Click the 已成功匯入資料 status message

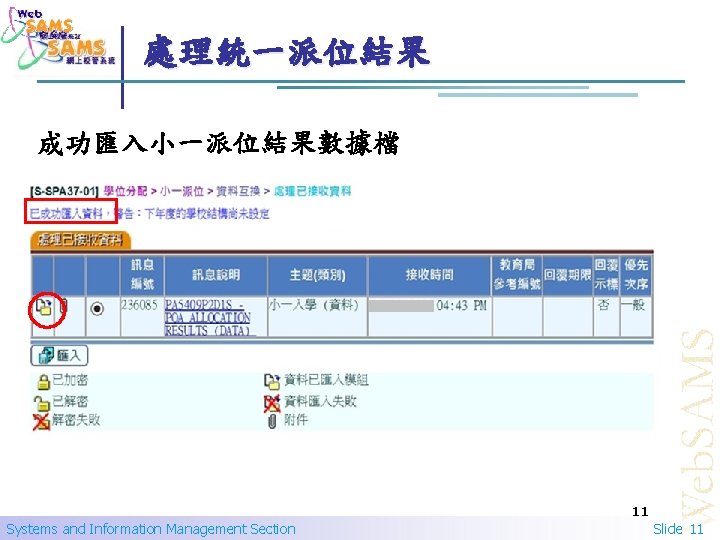pos(67,213)
